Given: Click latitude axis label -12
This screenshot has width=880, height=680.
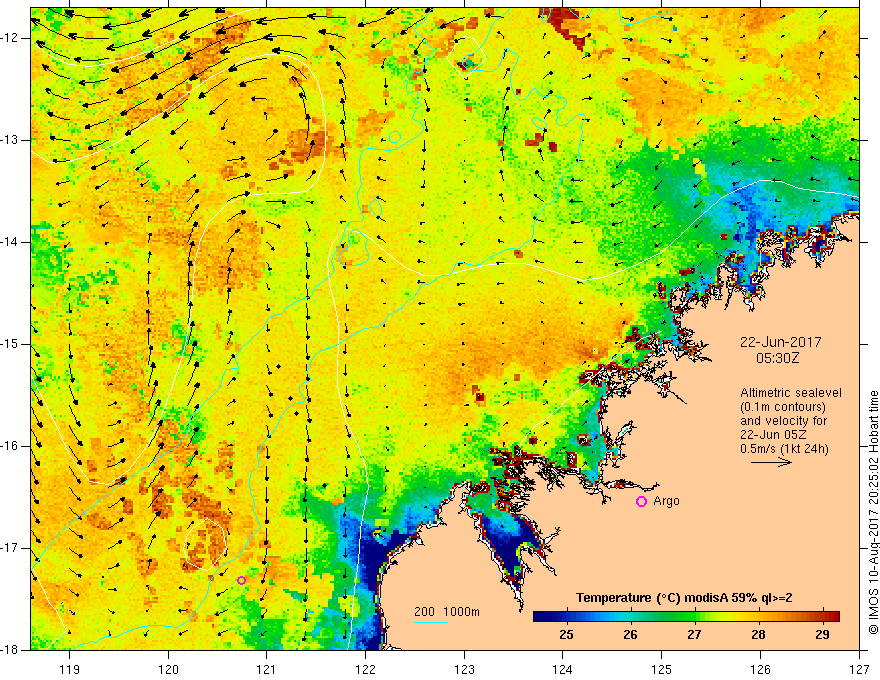Looking at the screenshot, I should pyautogui.click(x=10, y=38).
